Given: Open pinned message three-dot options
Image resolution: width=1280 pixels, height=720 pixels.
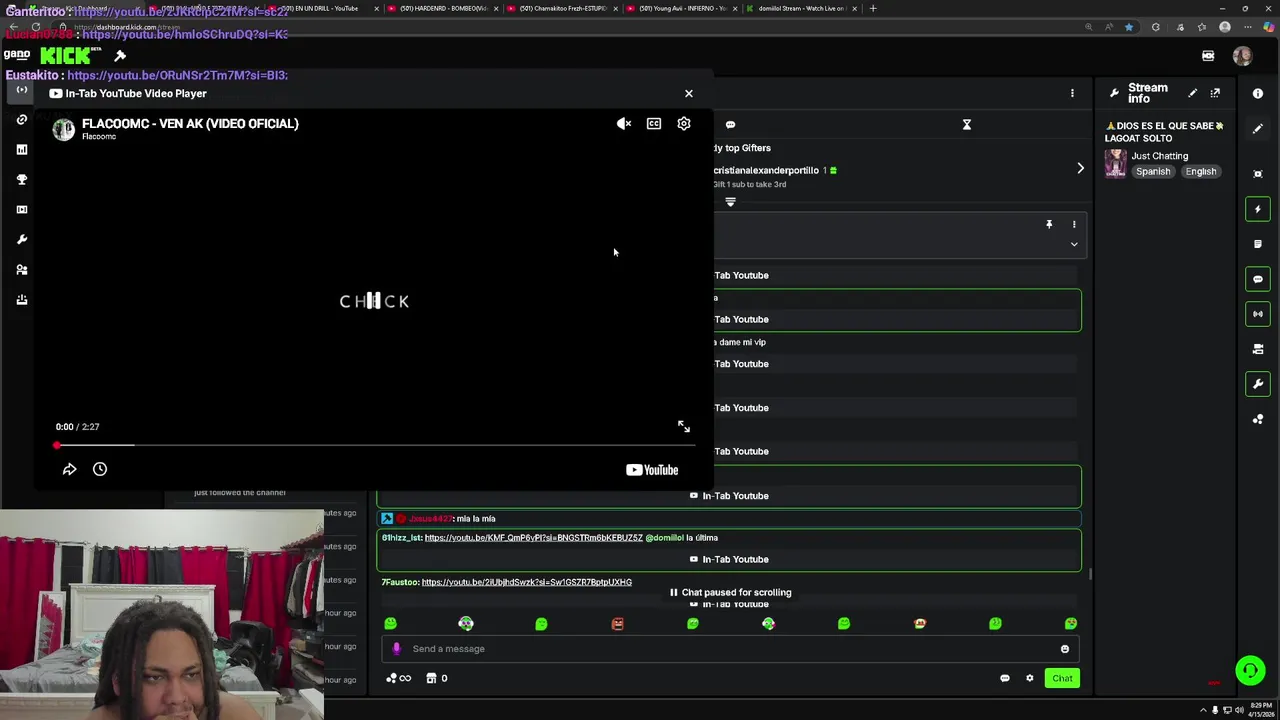Looking at the screenshot, I should tap(1074, 224).
